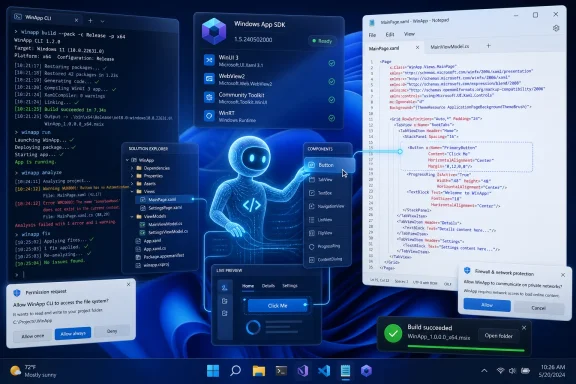Select the TabView component icon
Image resolution: width=576 pixels, height=384 pixels.
(312, 180)
